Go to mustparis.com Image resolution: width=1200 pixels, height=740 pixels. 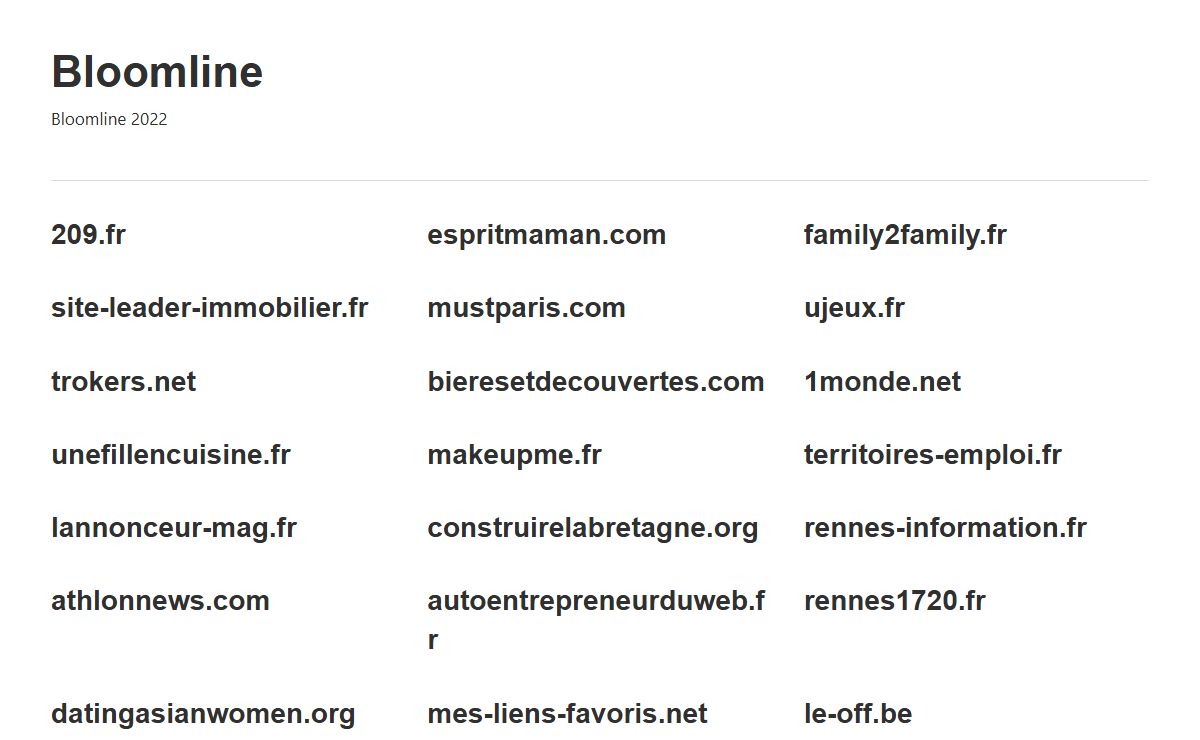pos(526,308)
